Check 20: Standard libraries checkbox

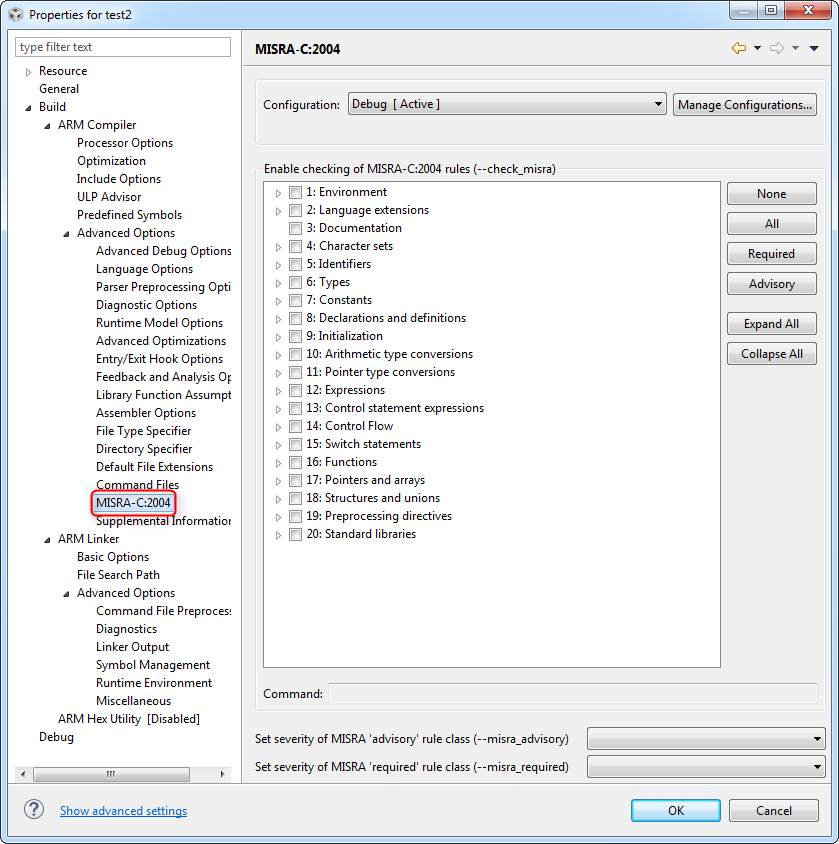(295, 534)
